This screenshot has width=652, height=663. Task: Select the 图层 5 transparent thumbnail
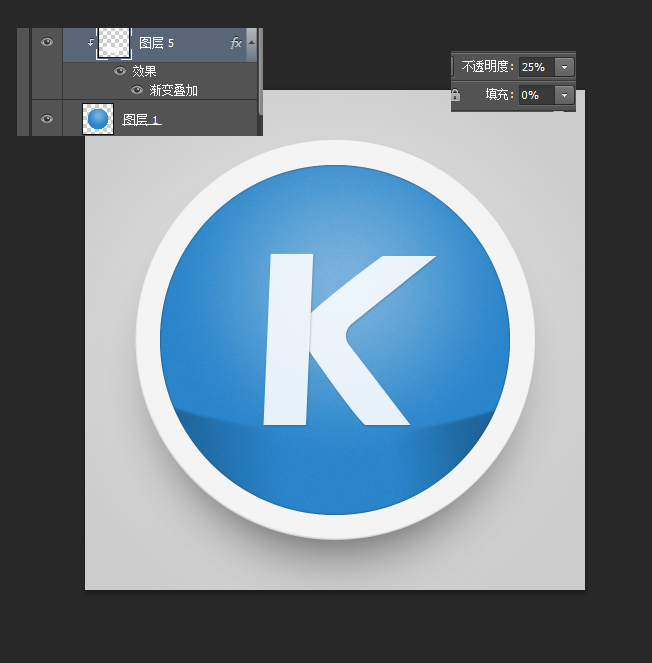[x=113, y=42]
